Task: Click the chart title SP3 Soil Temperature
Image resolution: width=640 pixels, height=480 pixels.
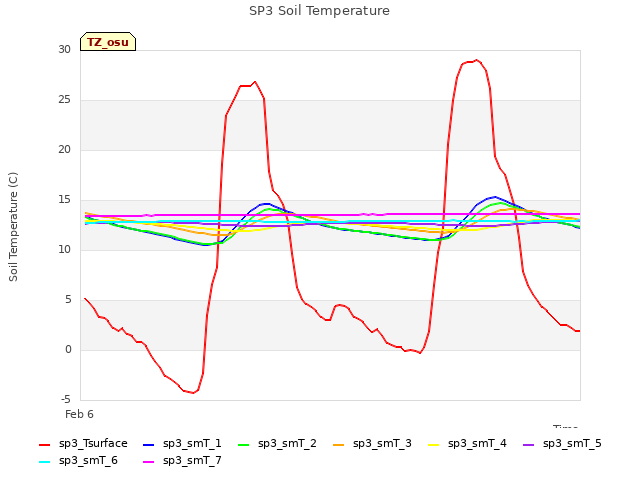Action: point(320,11)
